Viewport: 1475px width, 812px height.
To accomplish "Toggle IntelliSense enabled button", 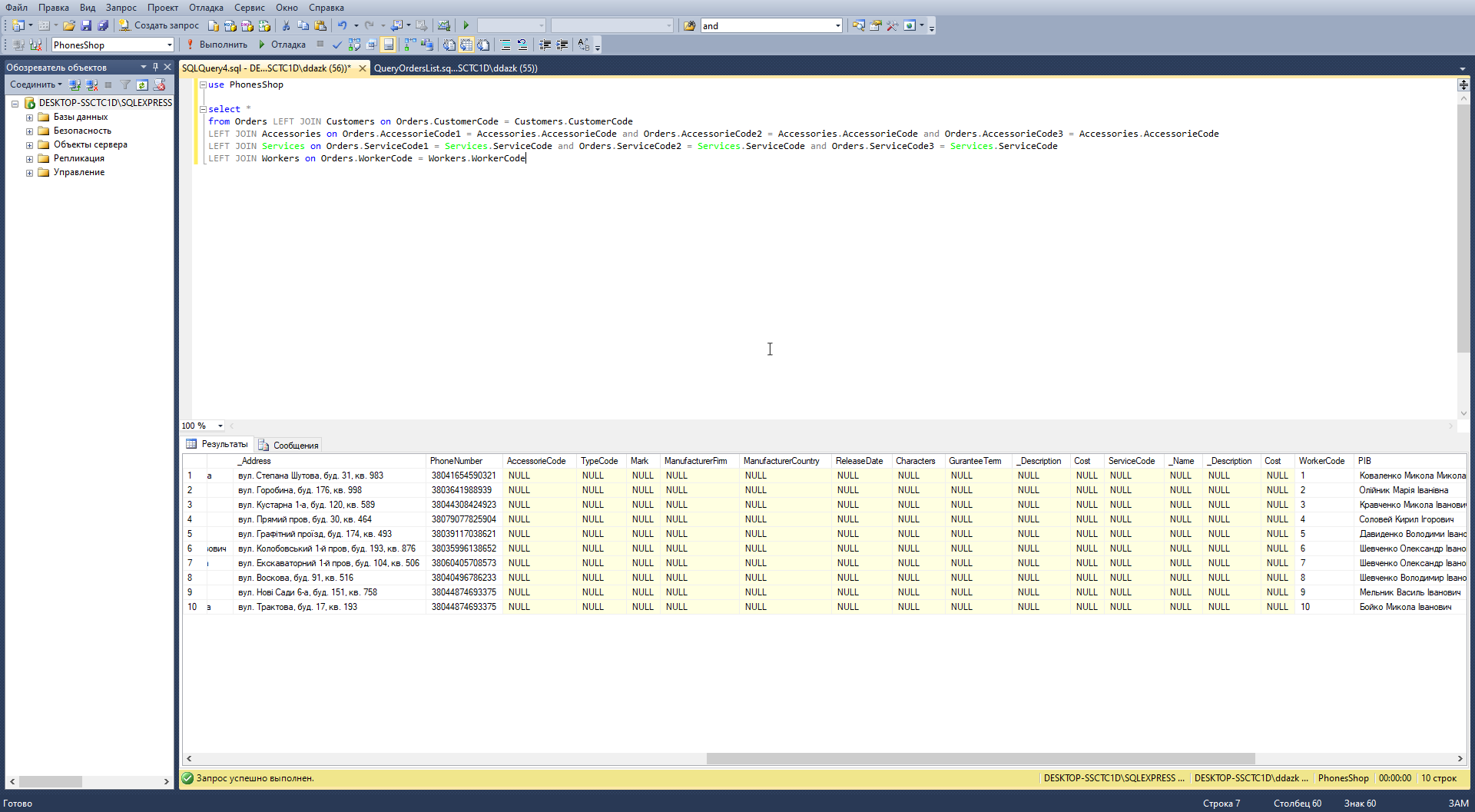I will (389, 45).
